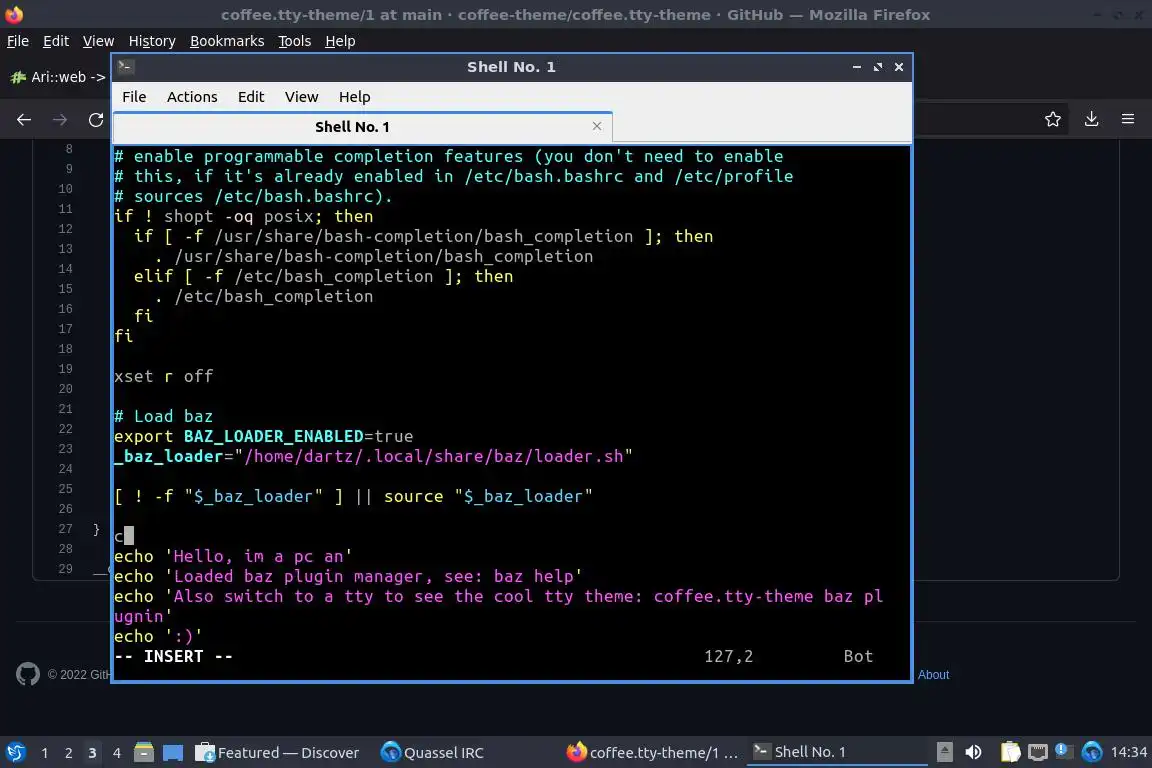Click line number 12 in GitHub code view
The width and height of the screenshot is (1152, 768).
(65, 229)
